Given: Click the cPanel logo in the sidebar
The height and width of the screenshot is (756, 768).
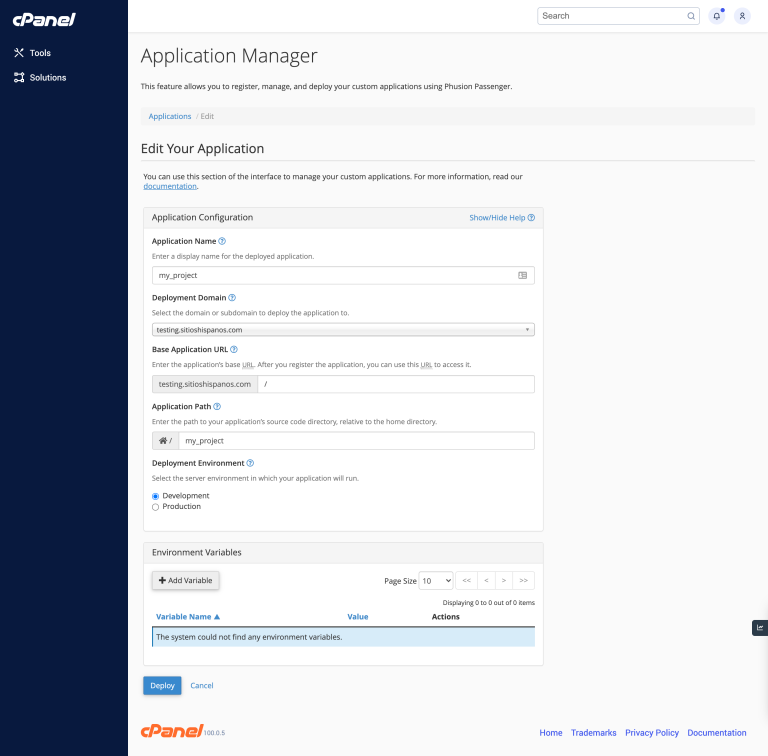Looking at the screenshot, I should tap(44, 20).
